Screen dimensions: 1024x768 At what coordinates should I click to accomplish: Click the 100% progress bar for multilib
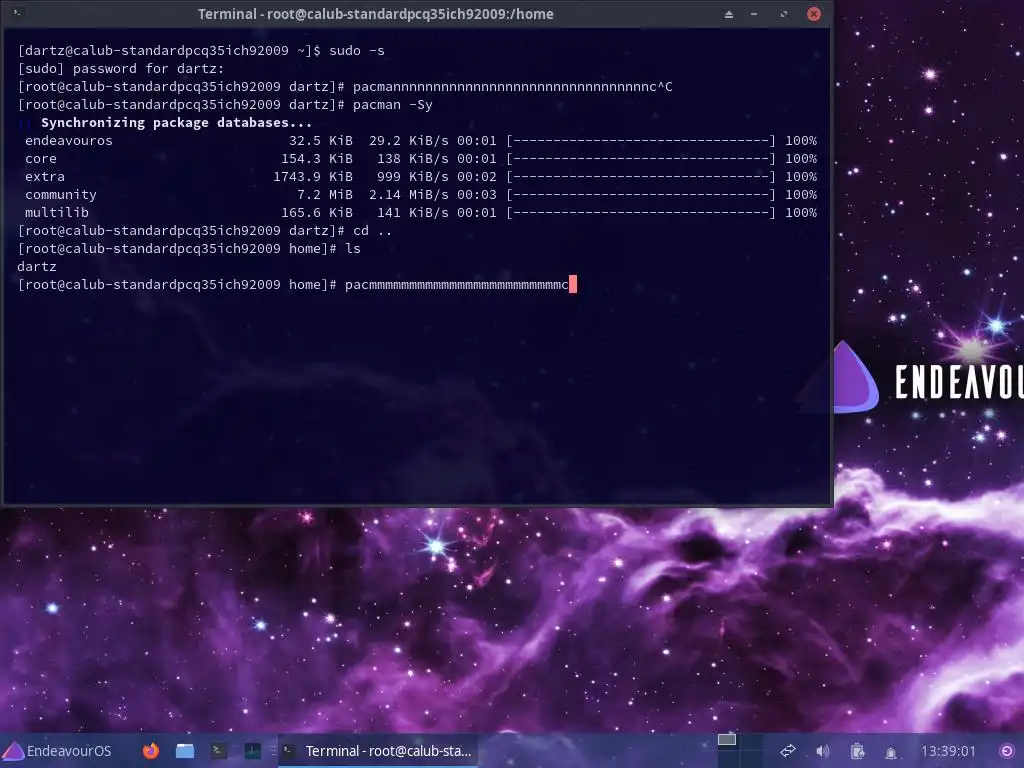[x=641, y=212]
